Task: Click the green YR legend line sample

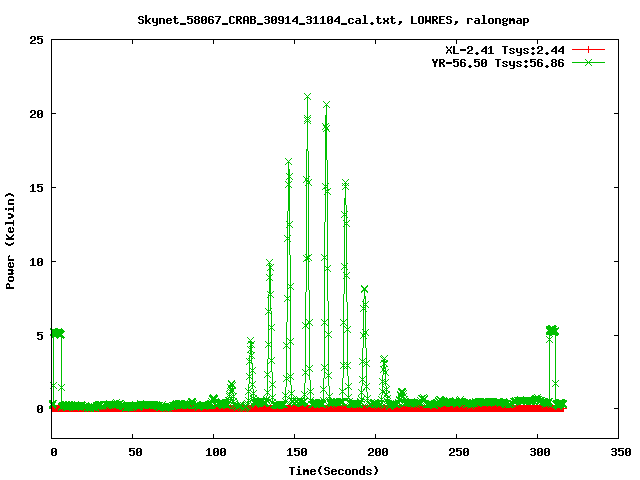Action: 588,63
